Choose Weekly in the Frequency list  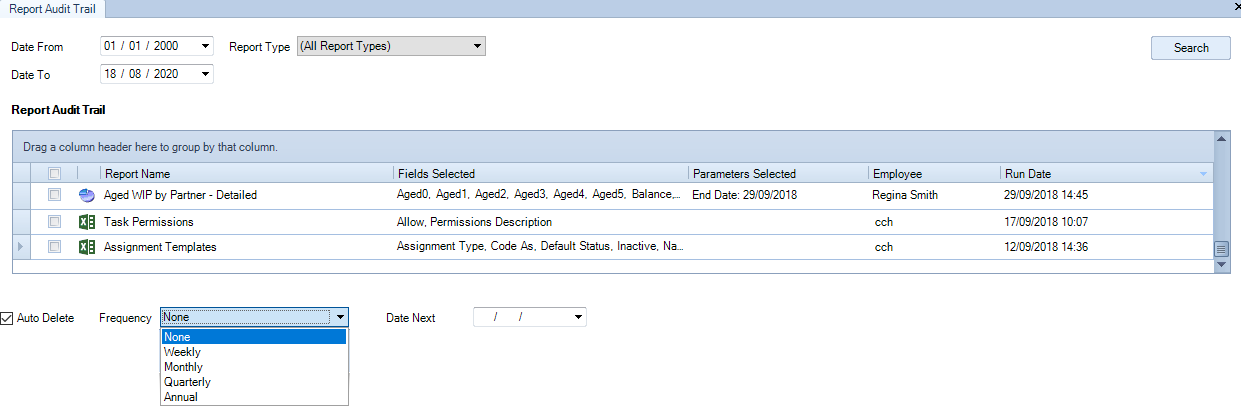pyautogui.click(x=254, y=352)
